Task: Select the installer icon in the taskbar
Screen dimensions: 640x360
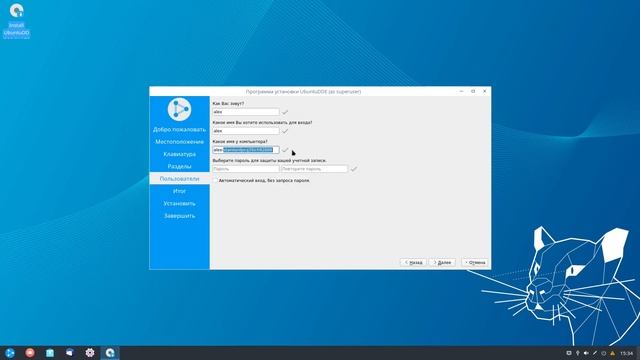Action: (110, 353)
